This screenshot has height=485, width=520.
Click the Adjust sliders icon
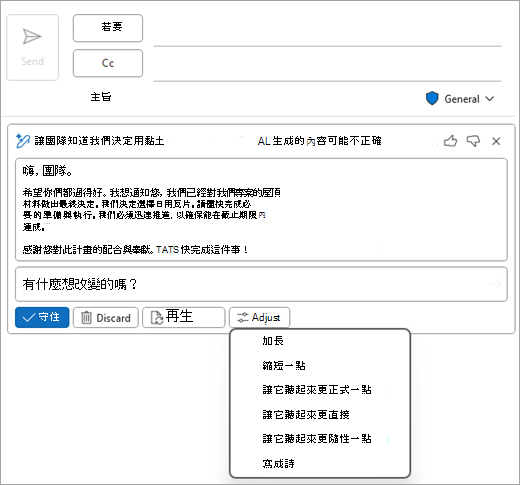243,317
